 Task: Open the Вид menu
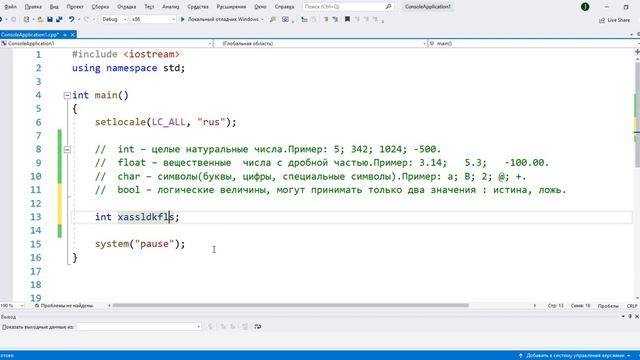[54, 7]
